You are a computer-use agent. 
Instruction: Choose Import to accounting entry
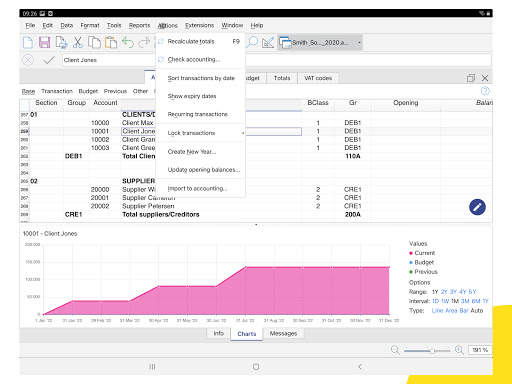point(200,188)
